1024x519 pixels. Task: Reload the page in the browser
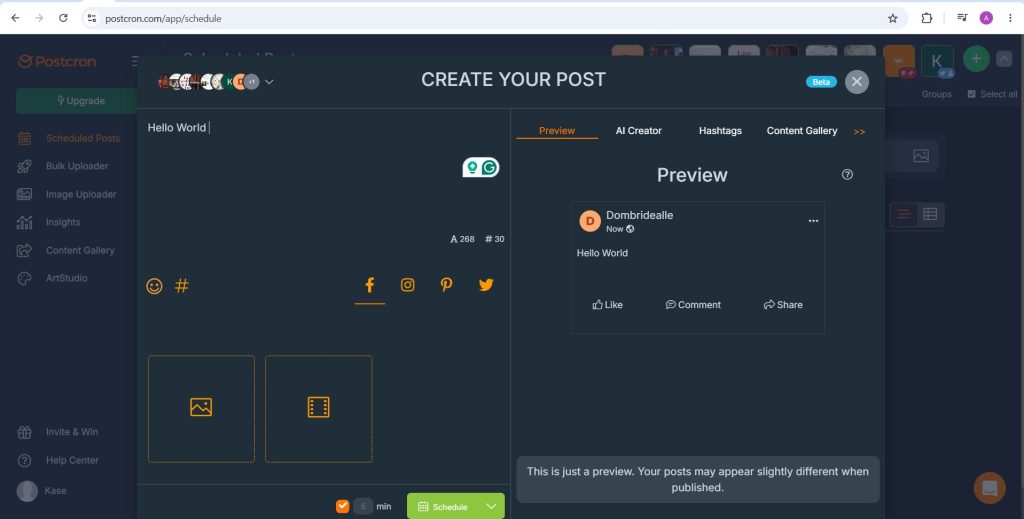[63, 18]
